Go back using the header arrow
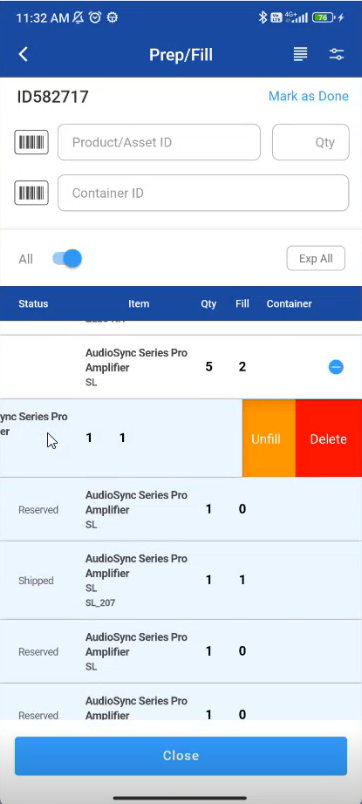This screenshot has width=362, height=804. [x=23, y=54]
